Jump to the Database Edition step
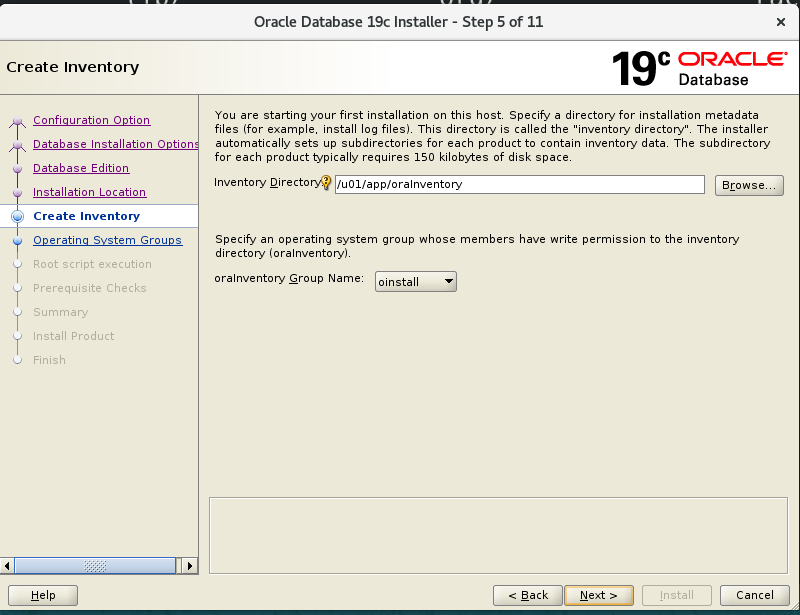This screenshot has width=800, height=615. 81,168
